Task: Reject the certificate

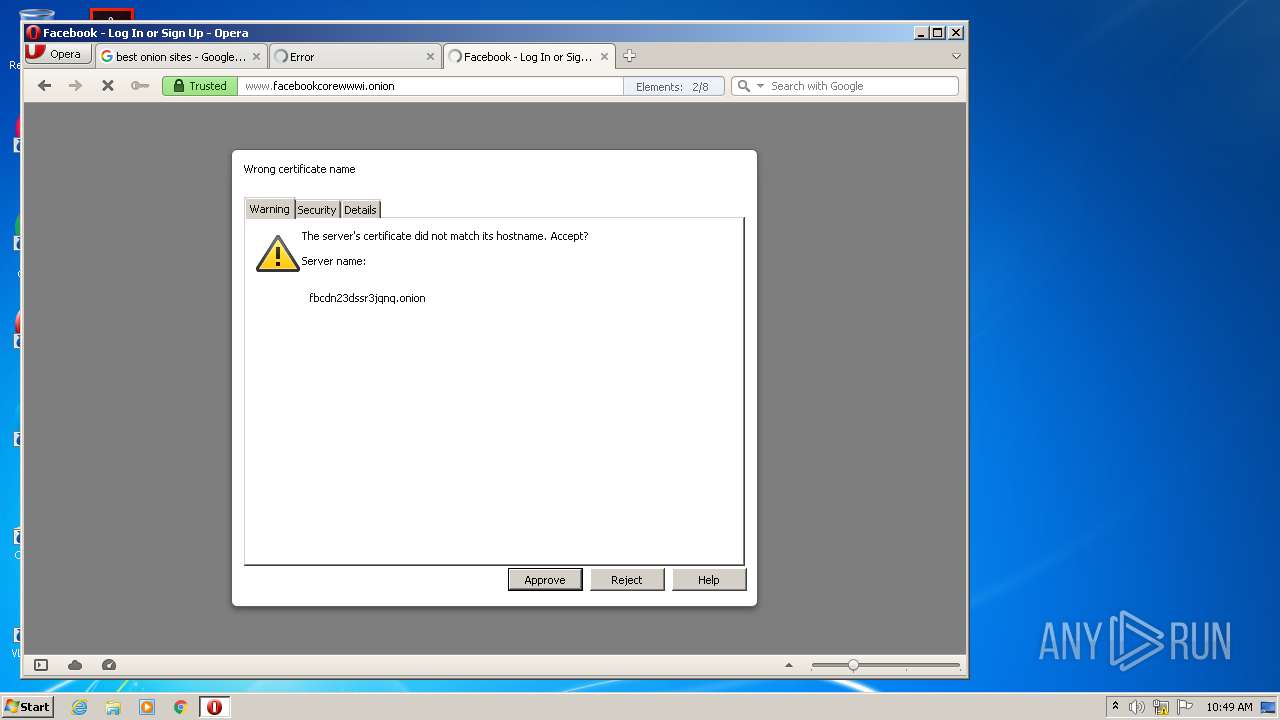Action: [627, 580]
